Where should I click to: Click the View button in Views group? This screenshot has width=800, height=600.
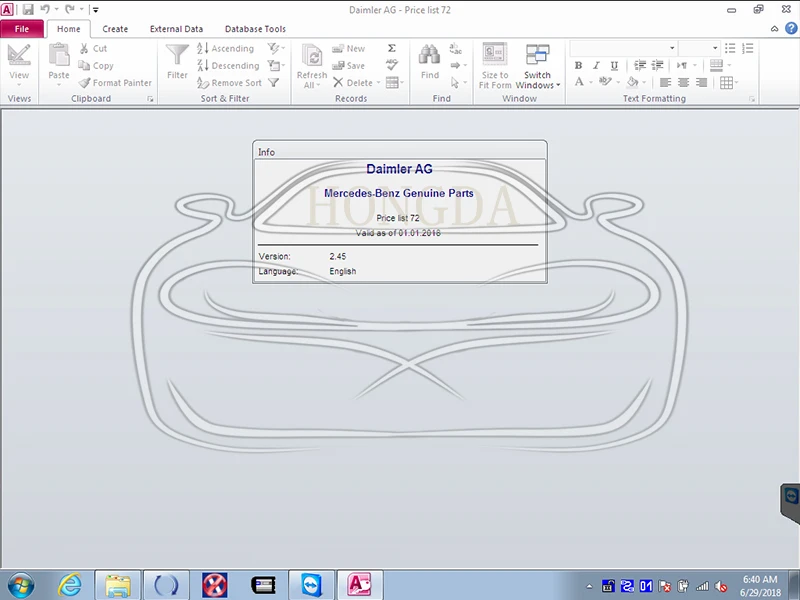click(x=19, y=65)
